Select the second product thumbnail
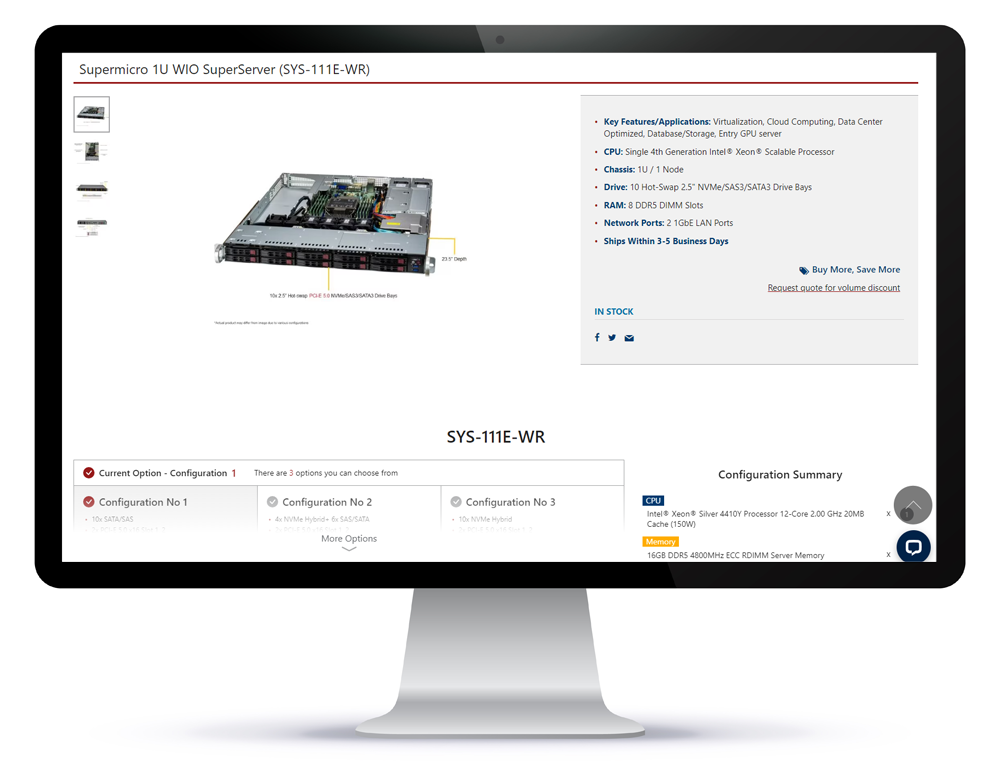The height and width of the screenshot is (781, 1000). click(91, 151)
